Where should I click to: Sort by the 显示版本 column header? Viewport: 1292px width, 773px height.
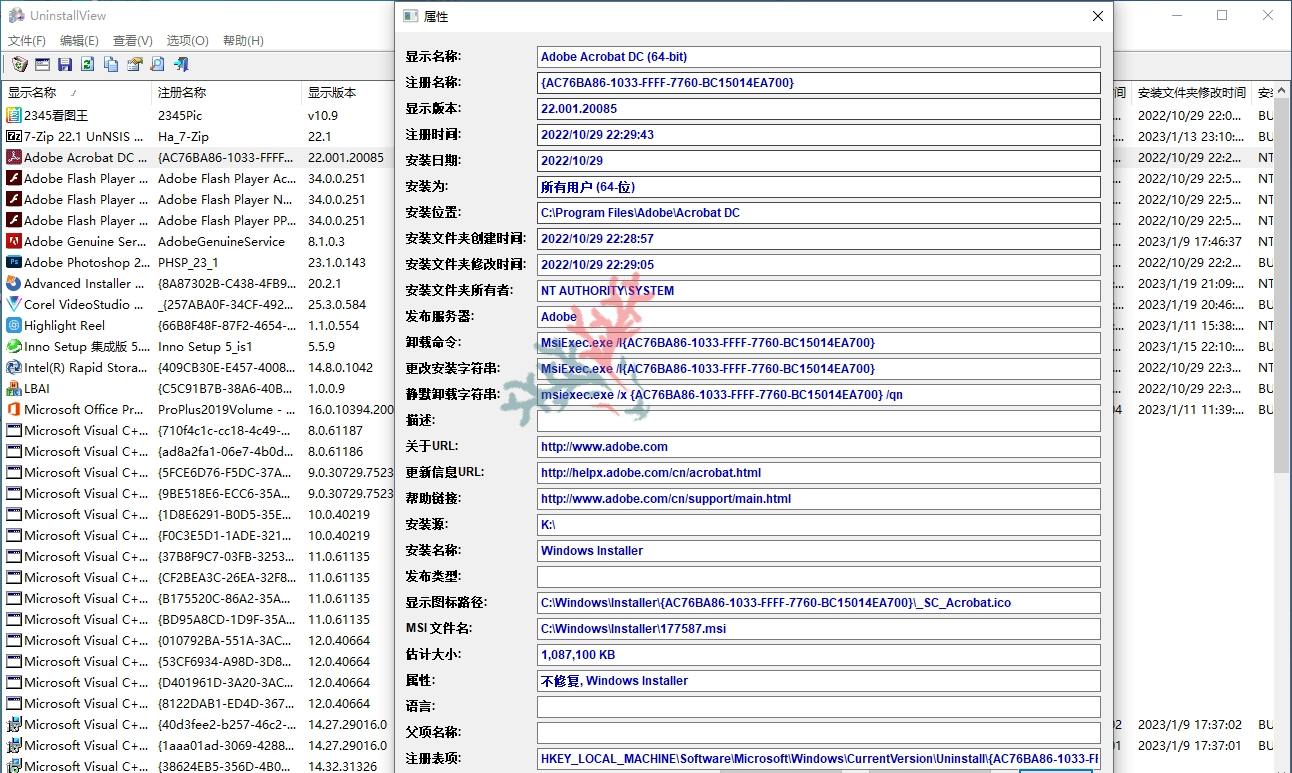pyautogui.click(x=348, y=92)
